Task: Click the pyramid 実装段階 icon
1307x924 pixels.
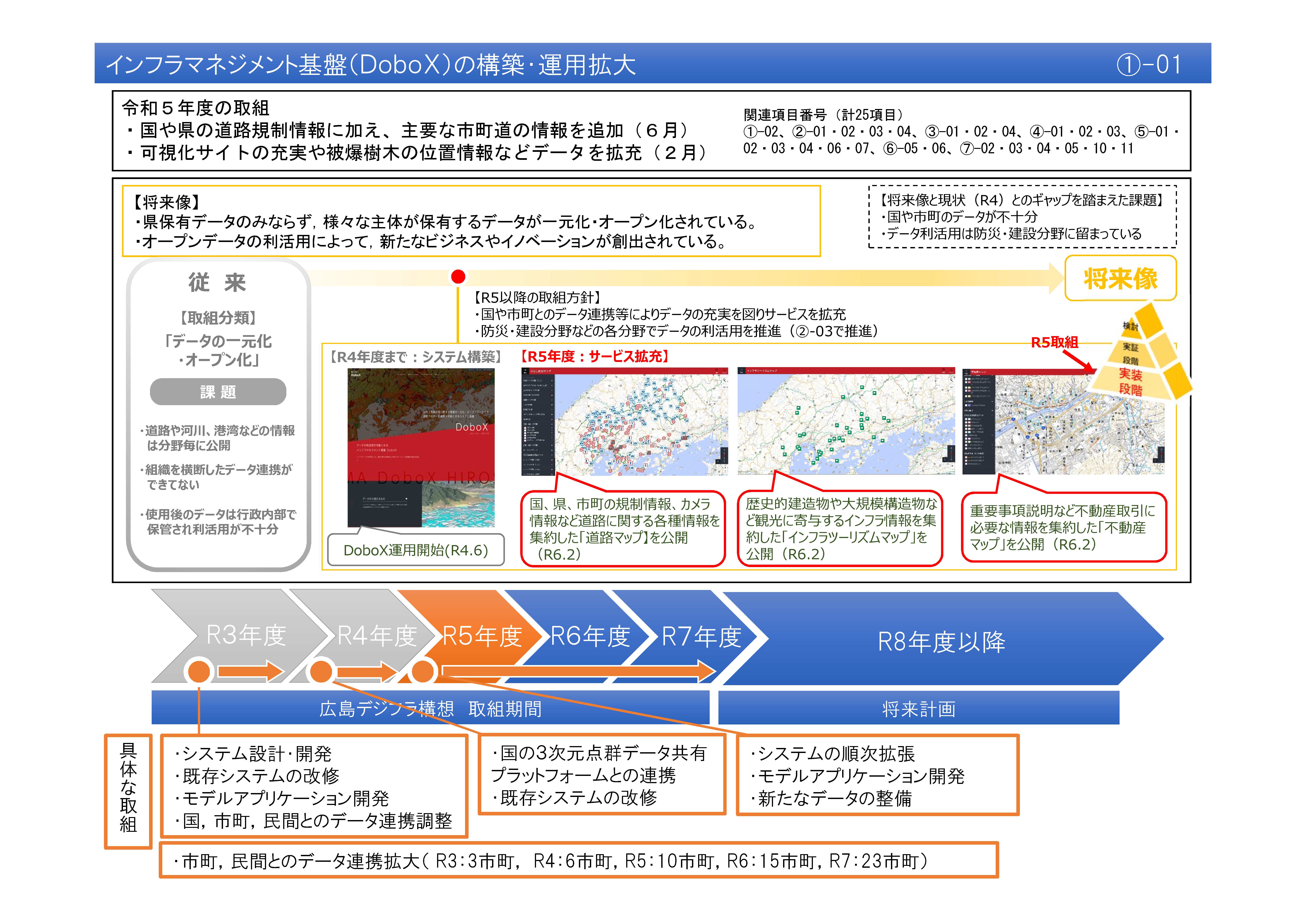Action: tap(1131, 382)
